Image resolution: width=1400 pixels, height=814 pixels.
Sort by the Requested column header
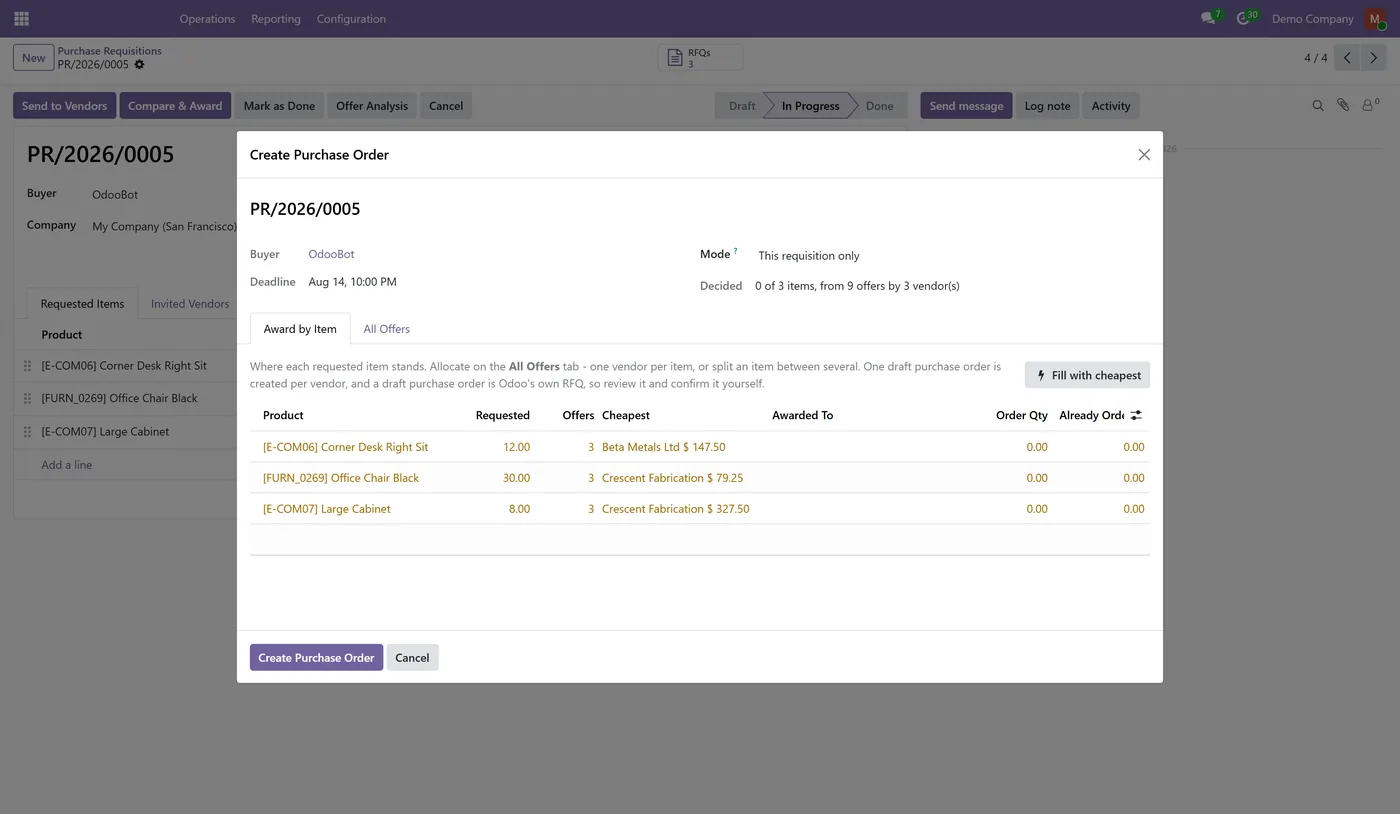[502, 415]
